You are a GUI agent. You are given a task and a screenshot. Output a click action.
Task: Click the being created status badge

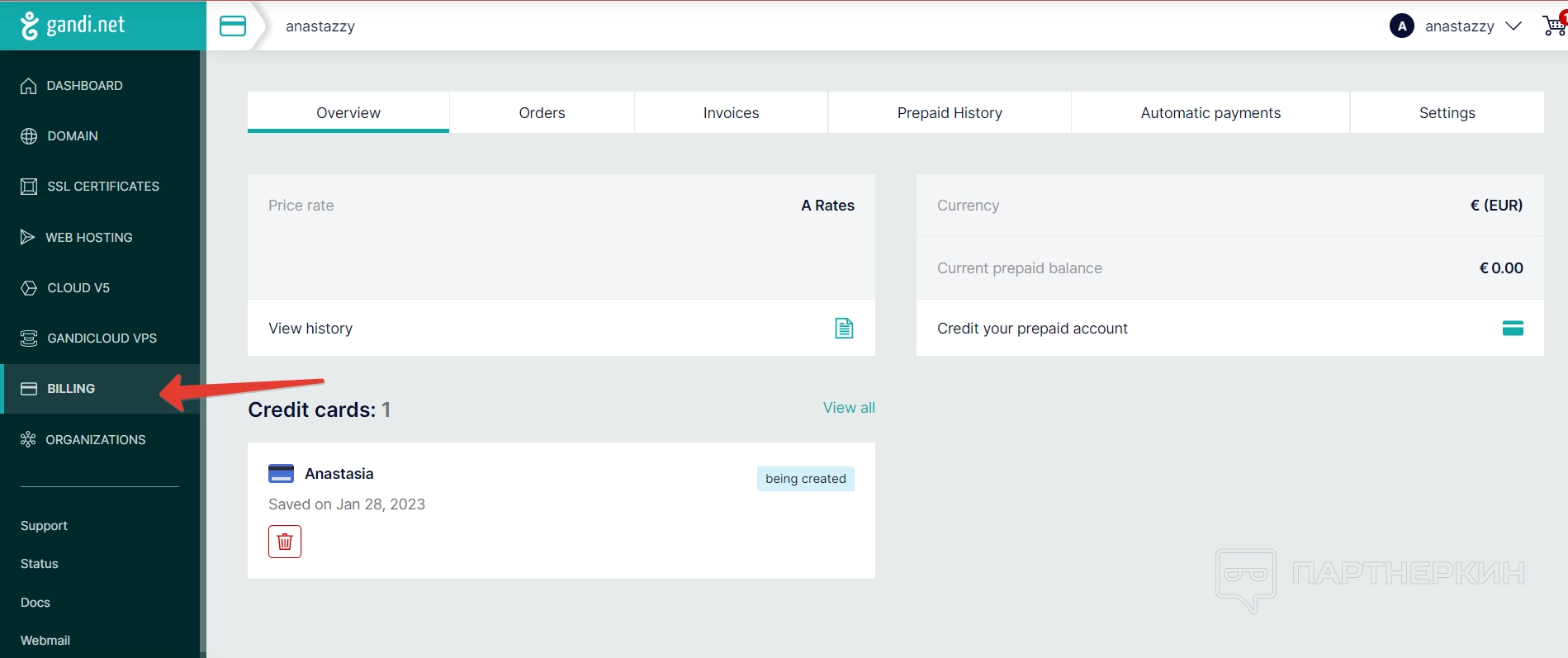(806, 479)
